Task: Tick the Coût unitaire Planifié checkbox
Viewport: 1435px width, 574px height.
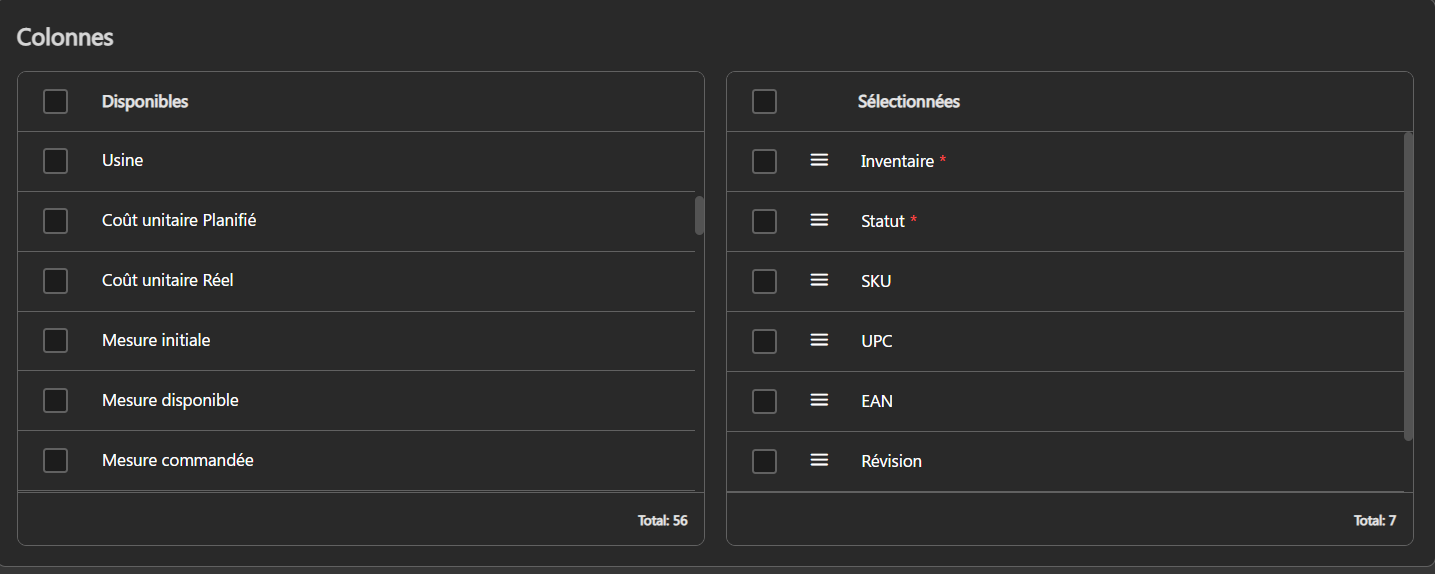Action: 55,220
